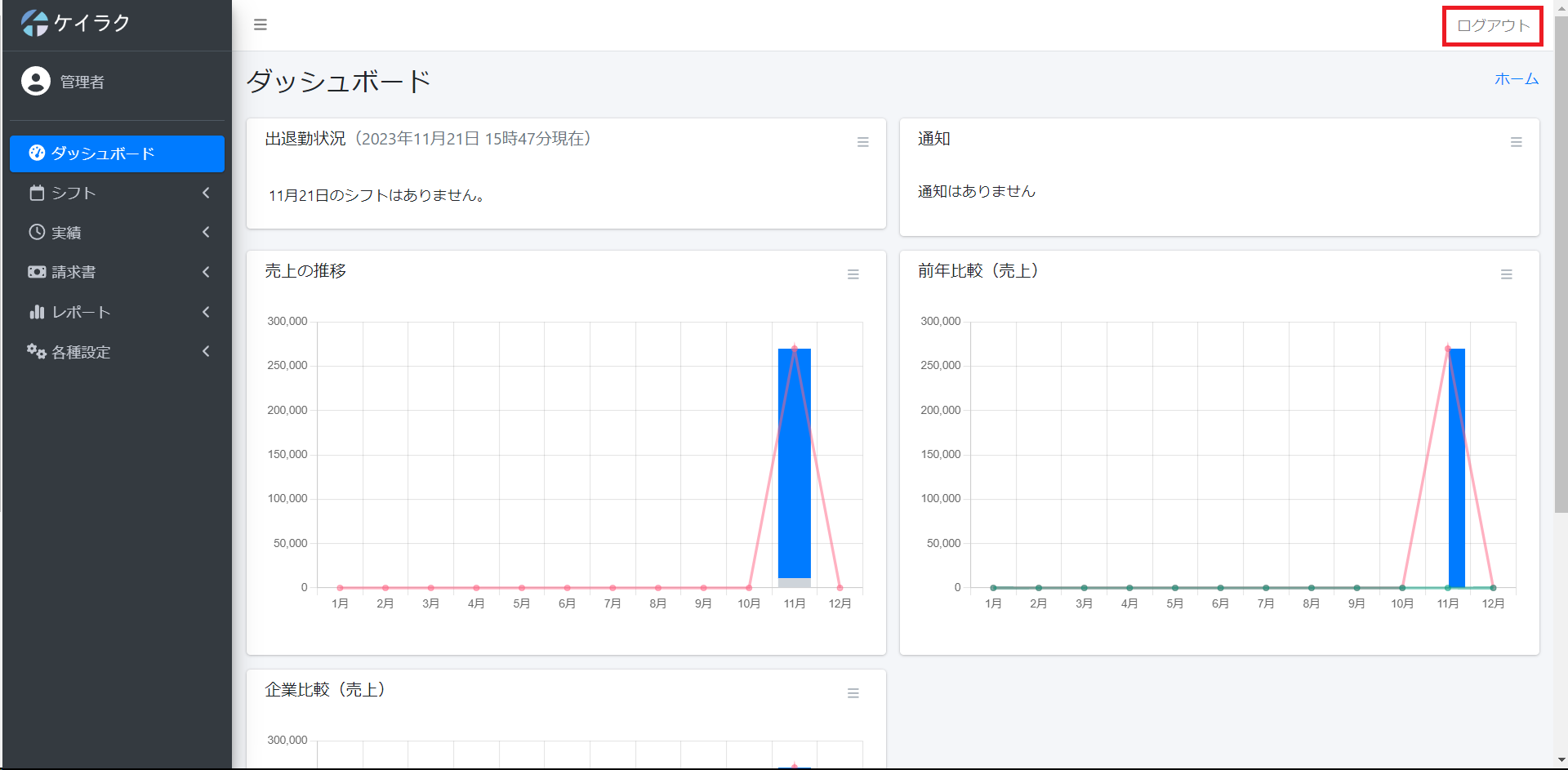Image resolution: width=1568 pixels, height=770 pixels.
Task: Click the ログアウト button
Action: (x=1493, y=26)
